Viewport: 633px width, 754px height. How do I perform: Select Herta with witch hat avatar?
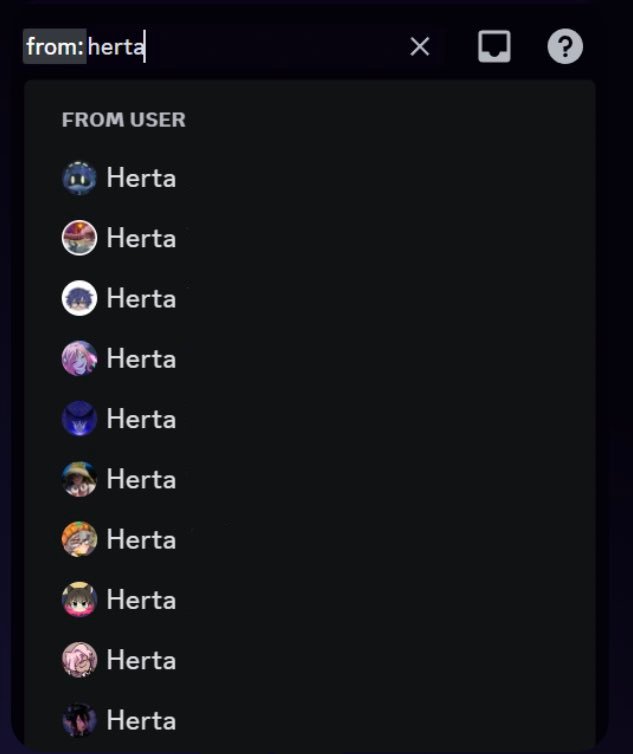pyautogui.click(x=310, y=479)
